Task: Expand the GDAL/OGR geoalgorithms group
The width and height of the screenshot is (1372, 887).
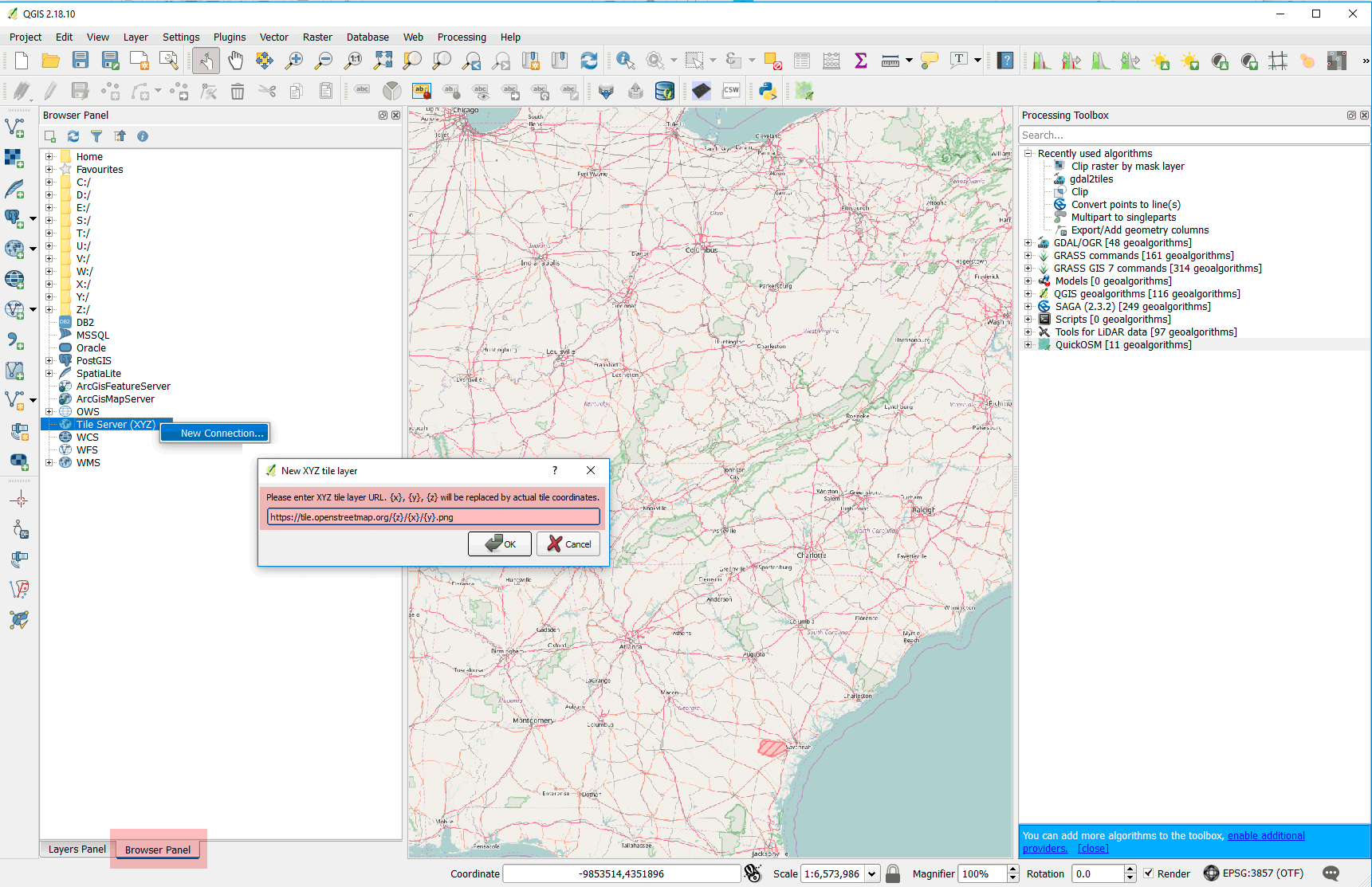Action: pyautogui.click(x=1028, y=243)
